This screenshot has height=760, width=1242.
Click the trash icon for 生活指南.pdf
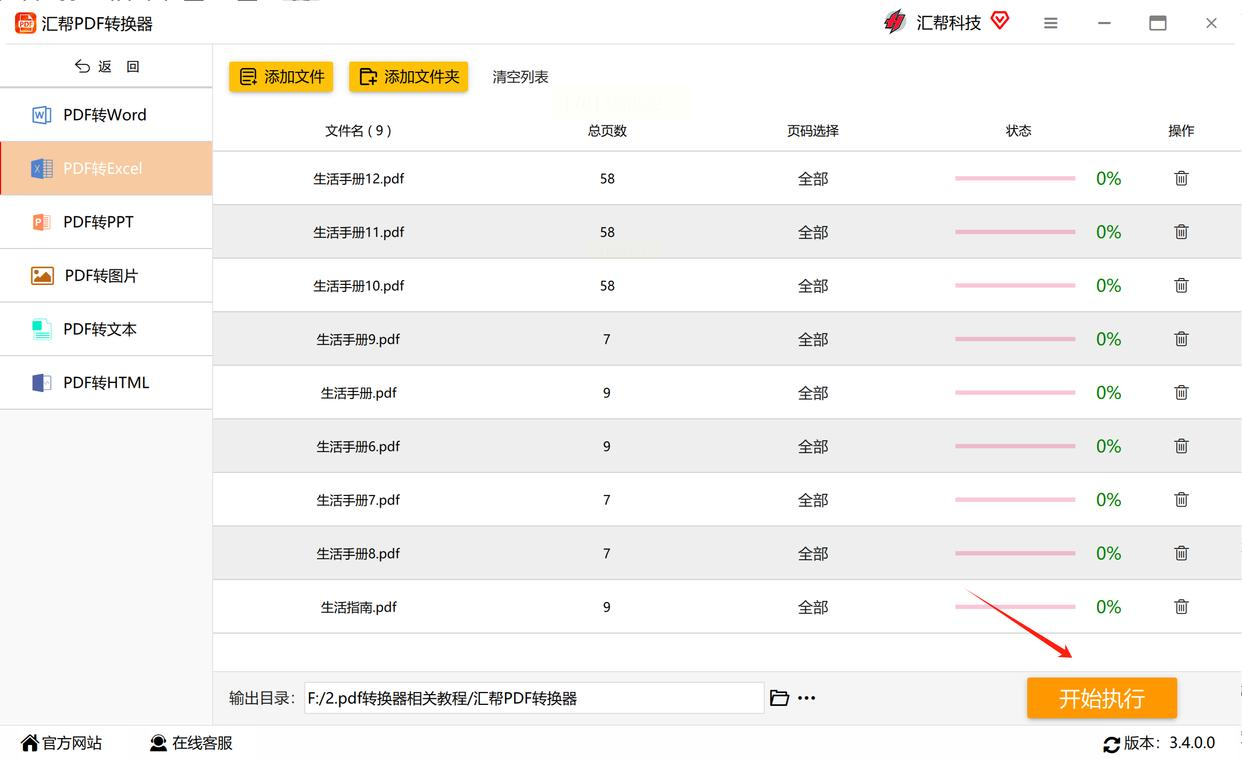coord(1181,607)
